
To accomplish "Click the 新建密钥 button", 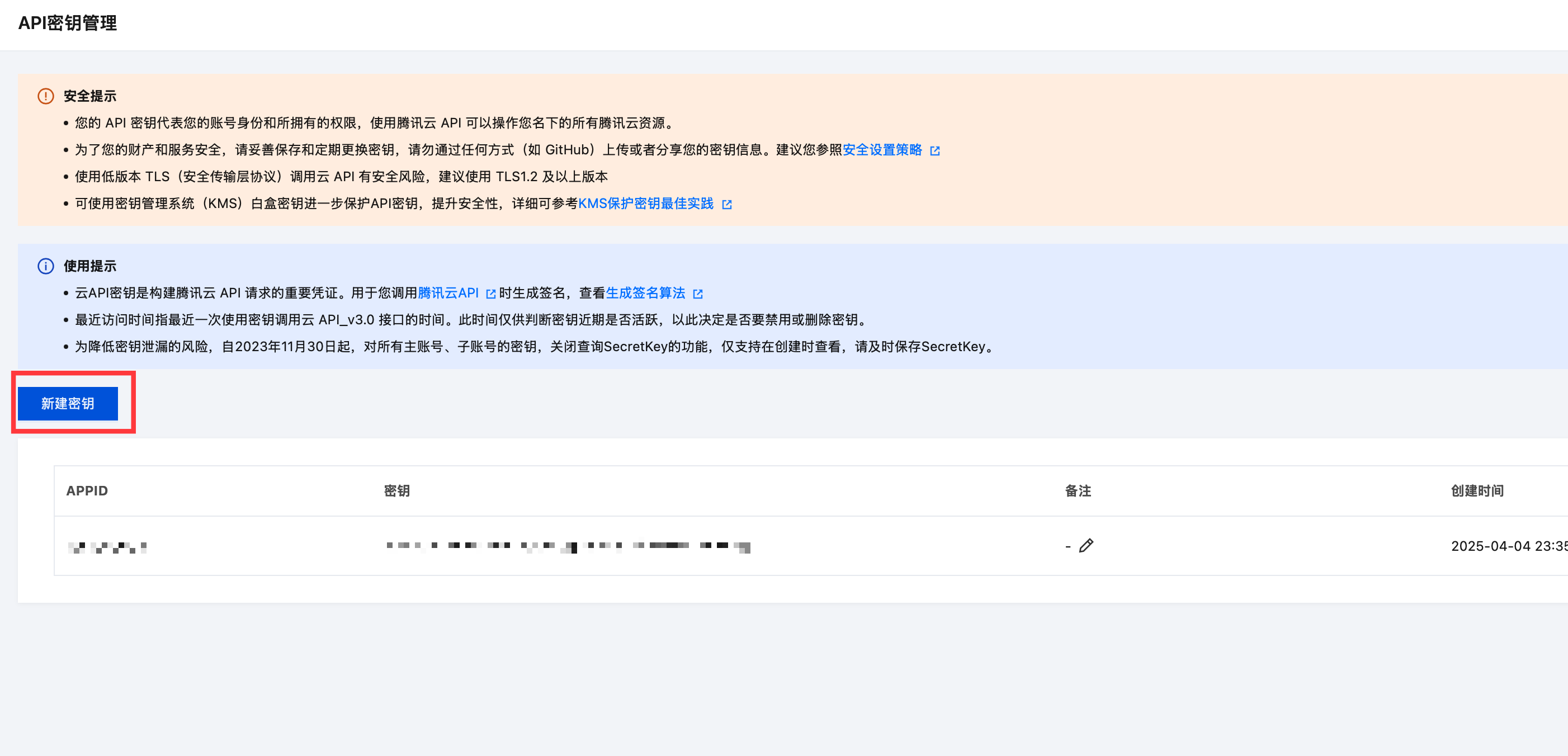I will pyautogui.click(x=68, y=404).
